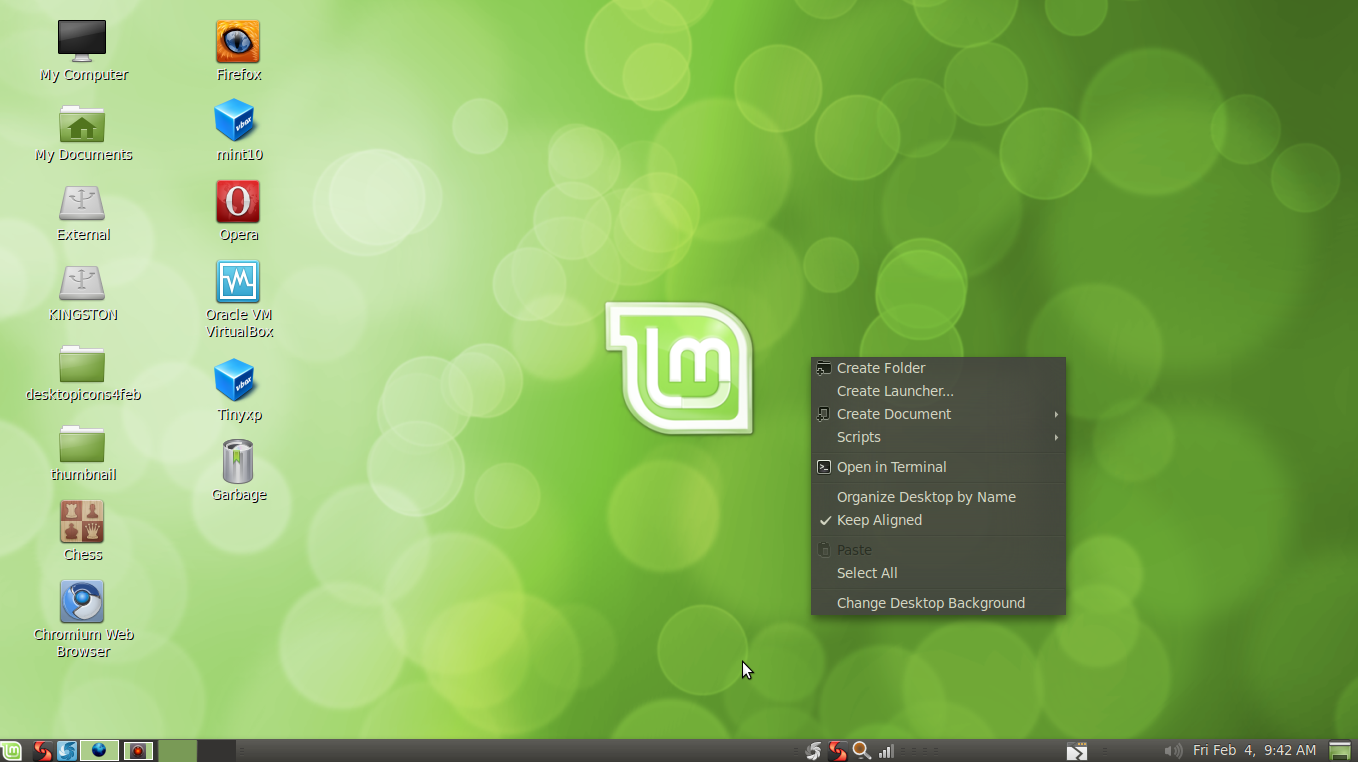
Task: Click Change Desktop Background
Action: (x=930, y=602)
